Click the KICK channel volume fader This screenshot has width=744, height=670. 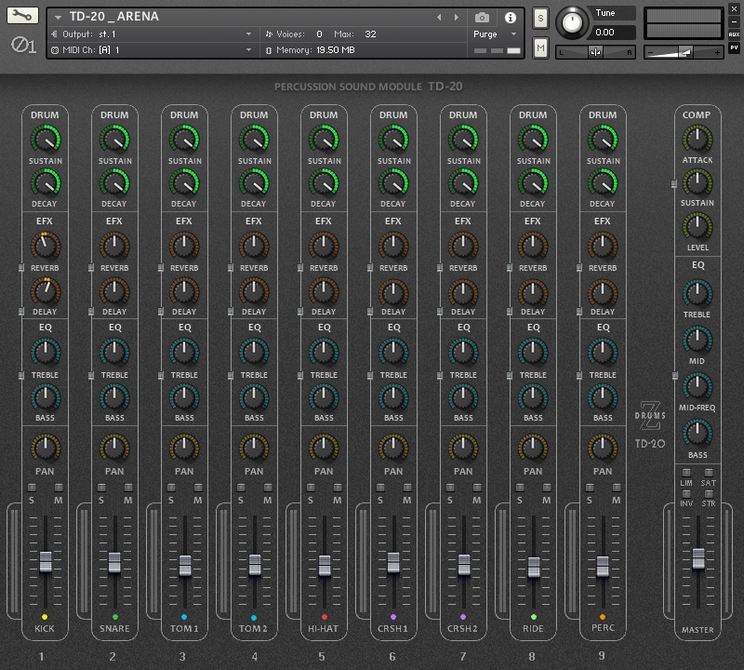pyautogui.click(x=46, y=562)
